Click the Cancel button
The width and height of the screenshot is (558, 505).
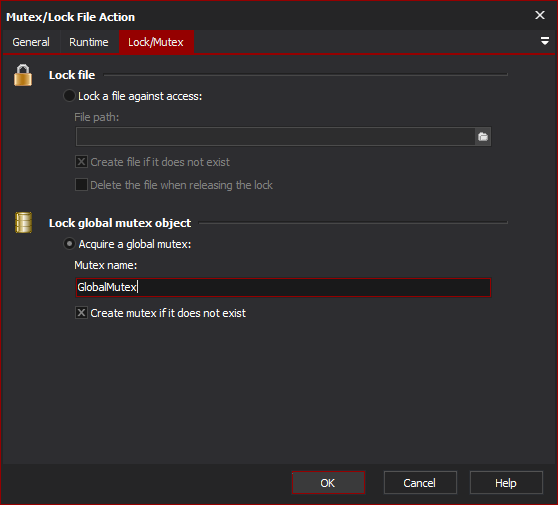point(420,483)
